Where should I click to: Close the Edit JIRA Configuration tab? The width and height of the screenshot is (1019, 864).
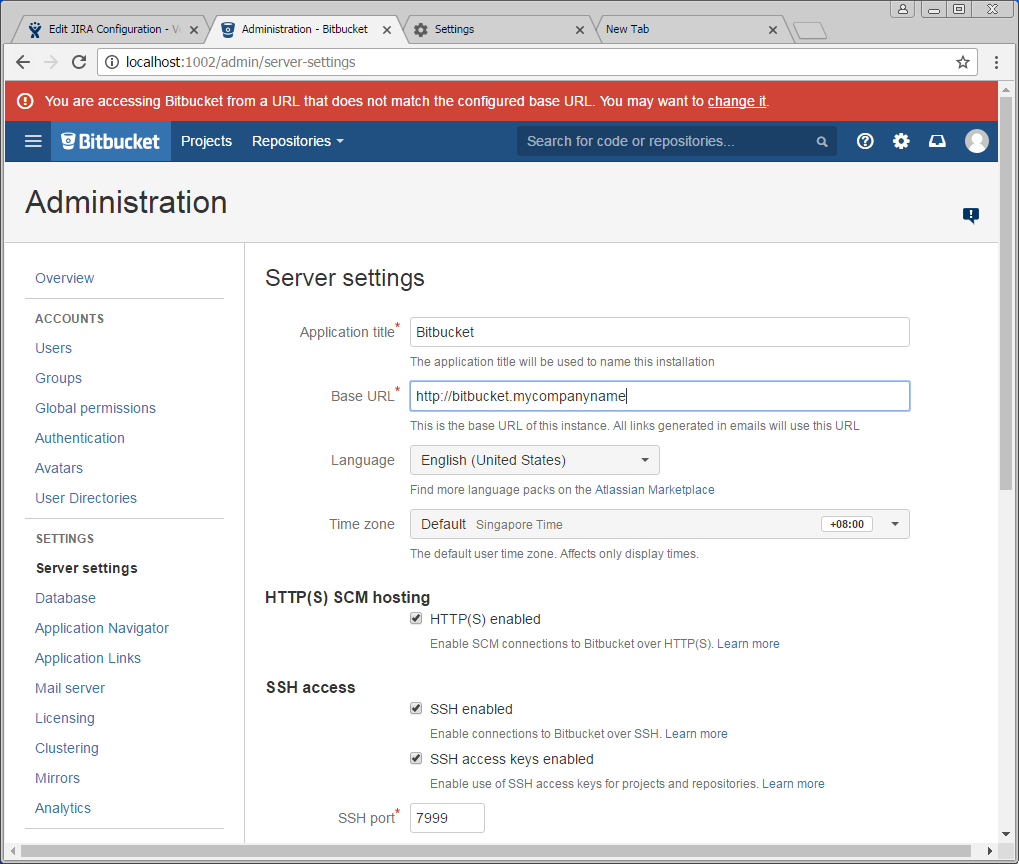pos(194,30)
